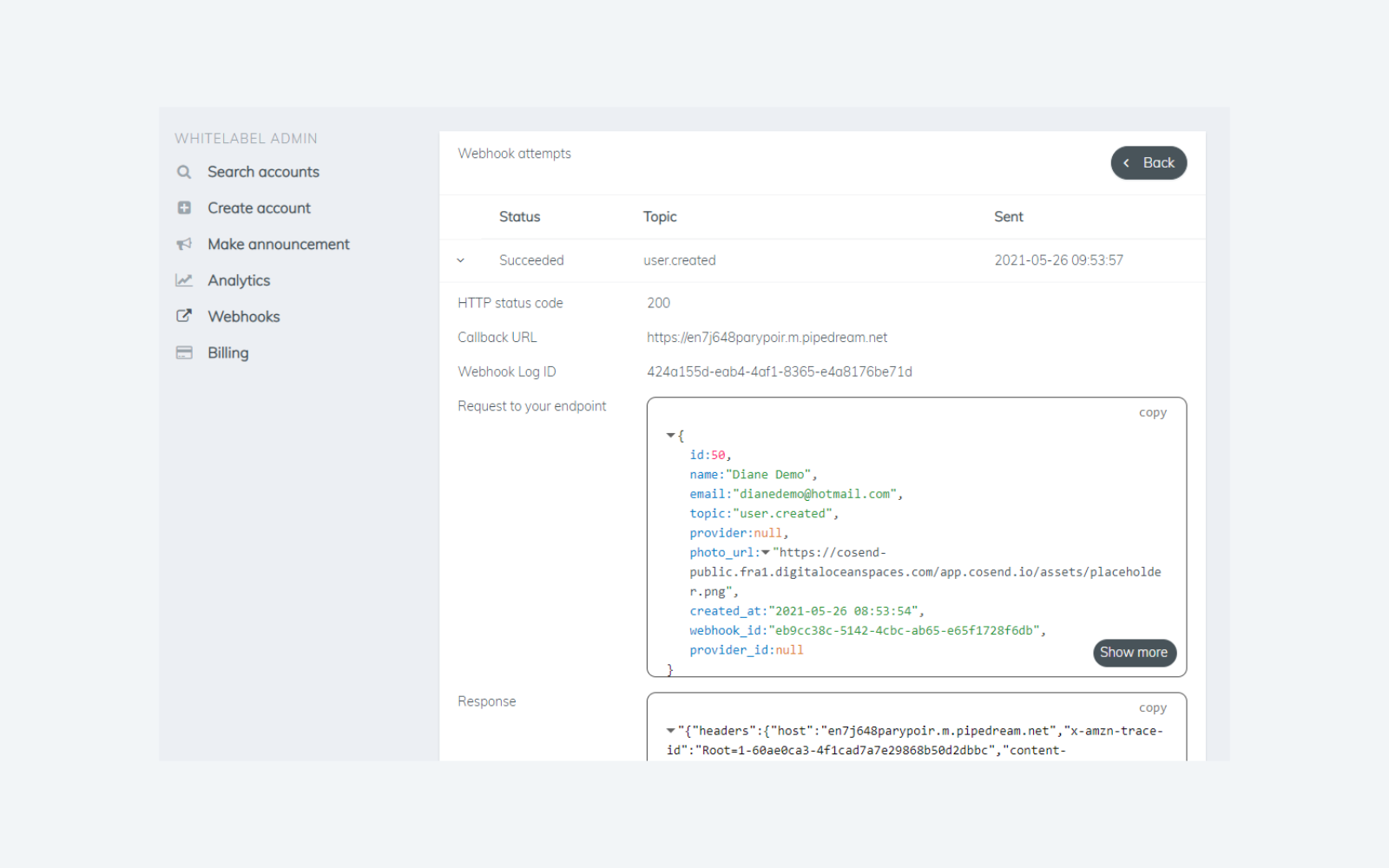Click the user.created topic label
The image size is (1389, 868).
679,260
